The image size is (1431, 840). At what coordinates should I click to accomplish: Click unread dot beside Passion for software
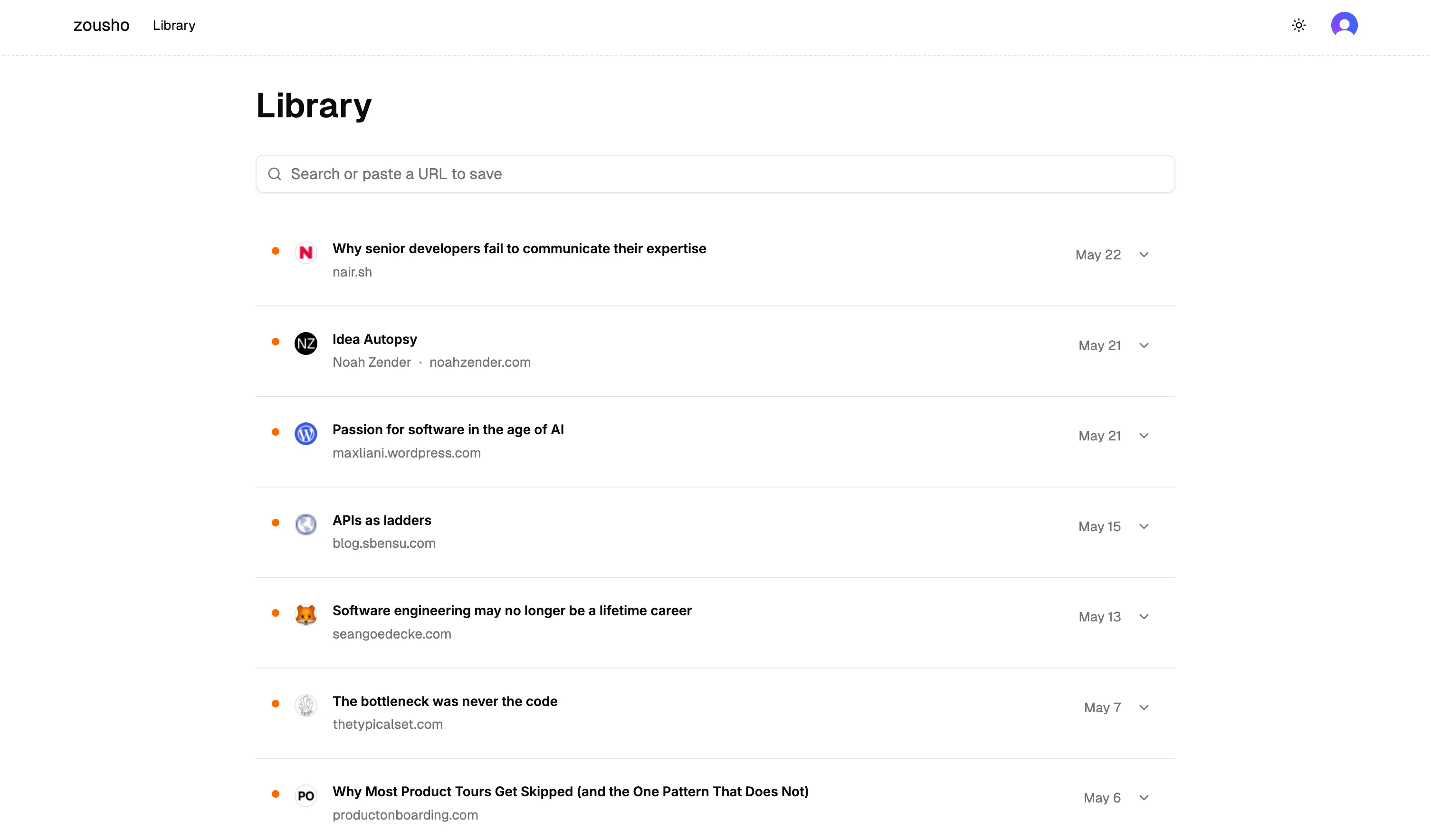(276, 432)
